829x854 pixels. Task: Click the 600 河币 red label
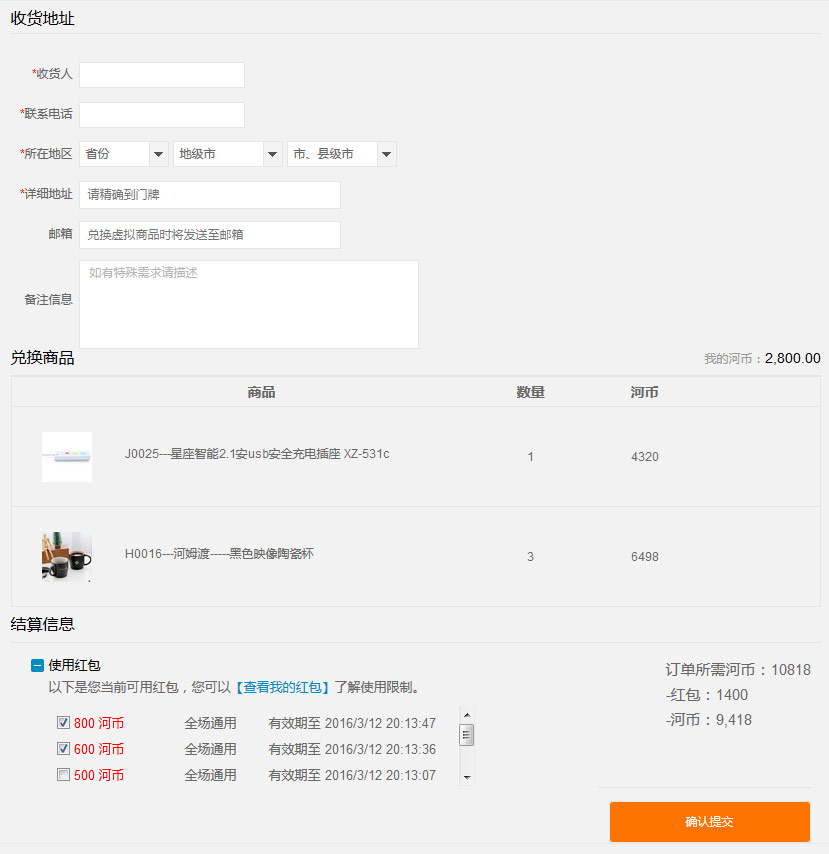(x=99, y=749)
